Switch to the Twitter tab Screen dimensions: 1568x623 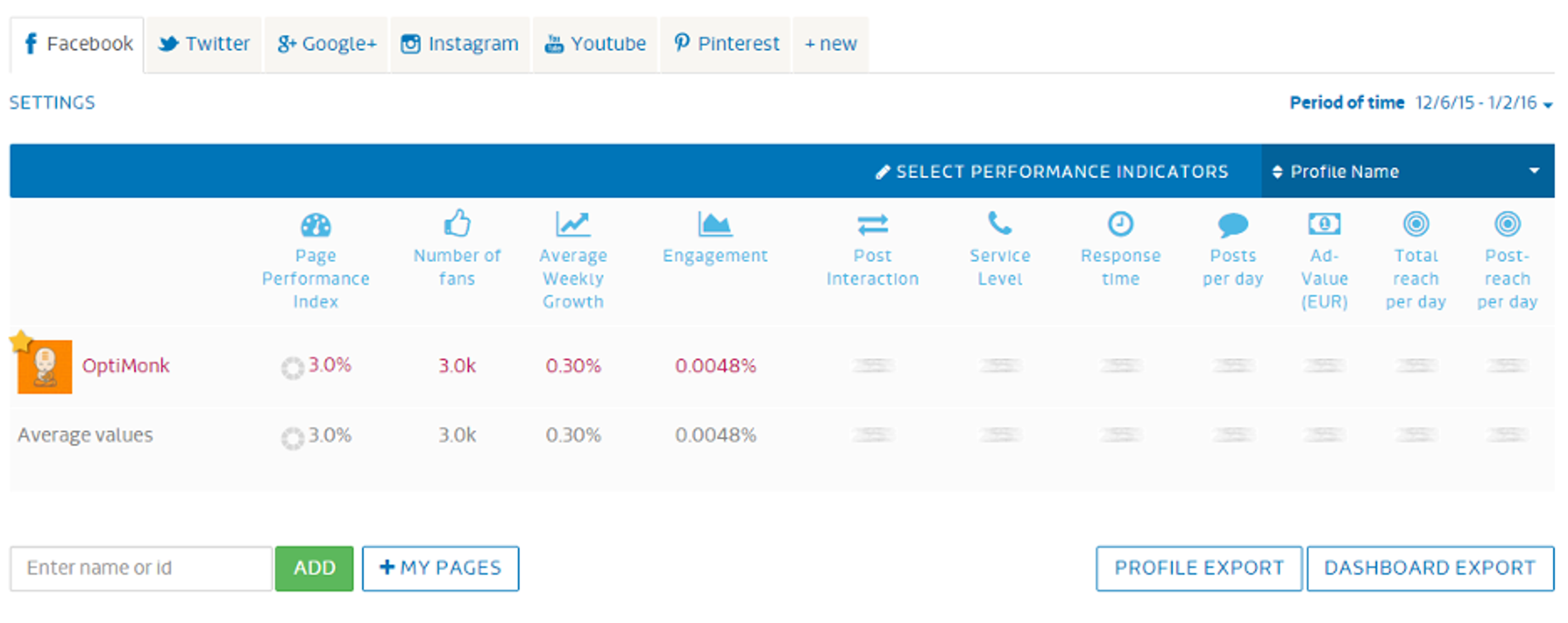tap(204, 44)
